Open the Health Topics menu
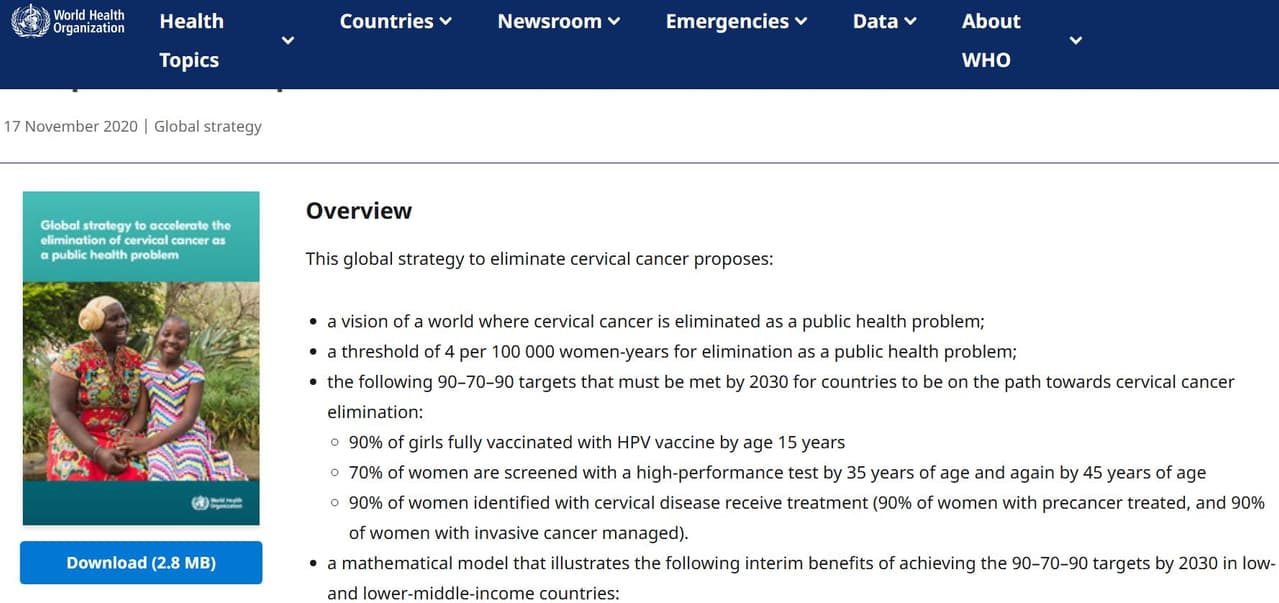The height and width of the screenshot is (603, 1279). coord(191,40)
